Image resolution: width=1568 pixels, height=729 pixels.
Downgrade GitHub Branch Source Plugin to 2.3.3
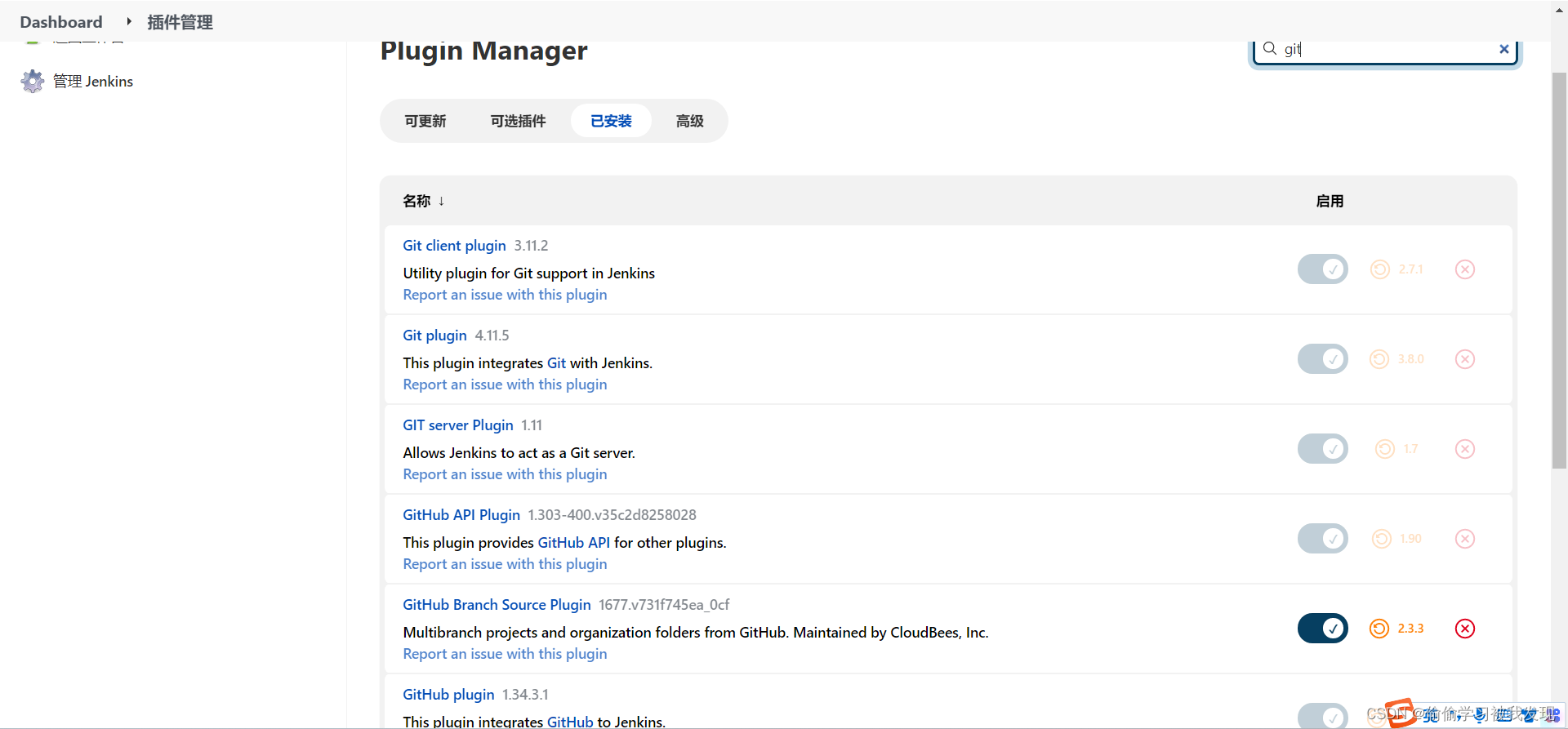point(1397,629)
